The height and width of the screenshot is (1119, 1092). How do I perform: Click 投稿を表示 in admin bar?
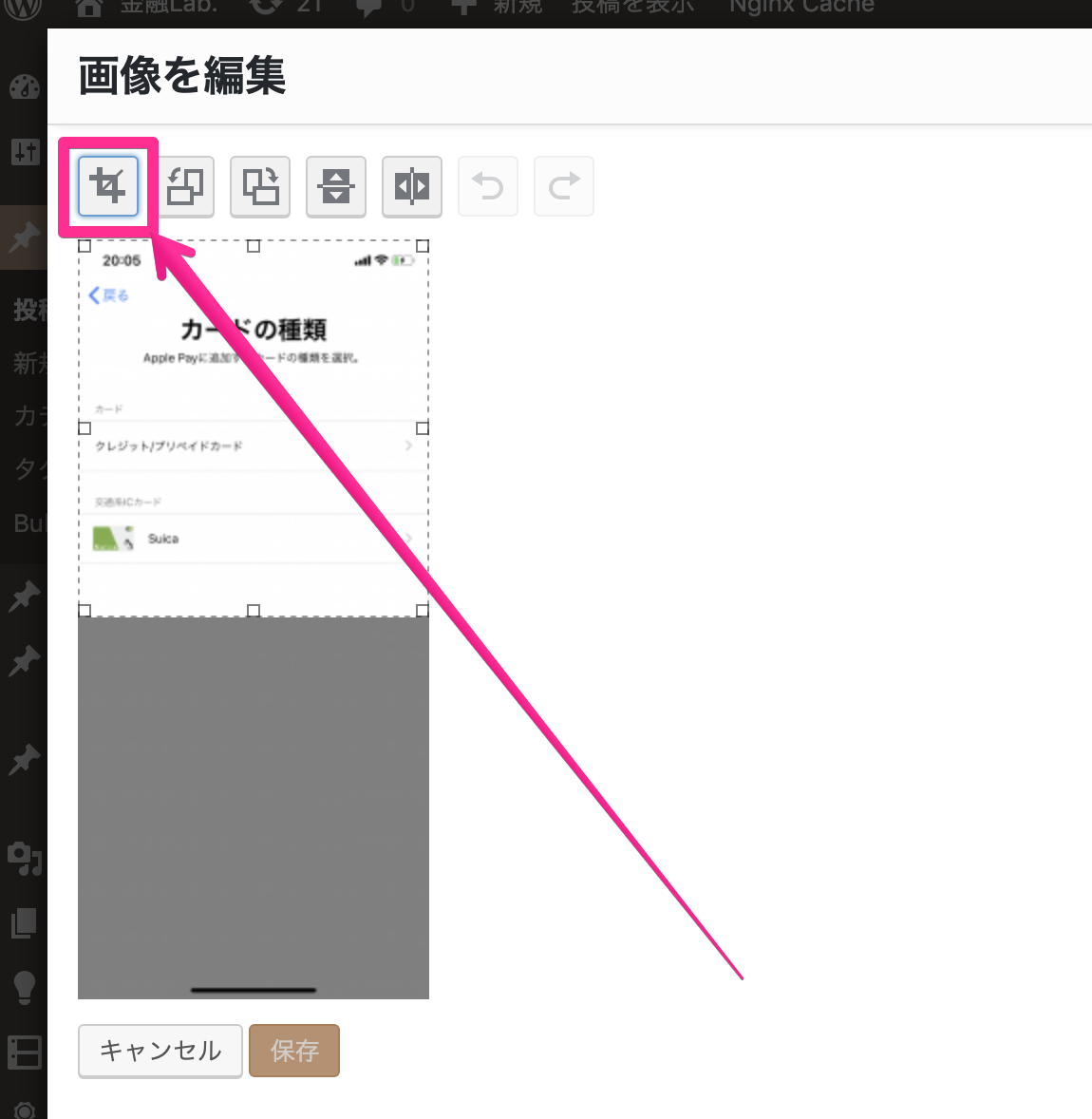point(632,8)
